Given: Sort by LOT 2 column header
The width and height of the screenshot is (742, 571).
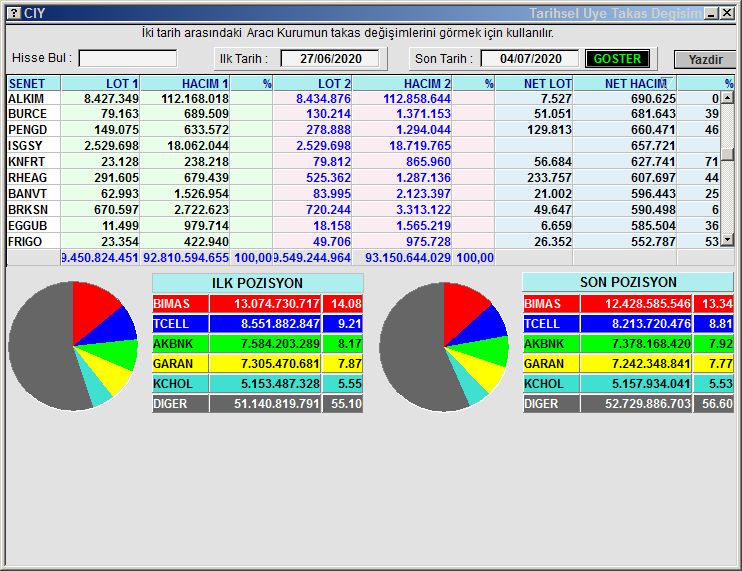Looking at the screenshot, I should [312, 84].
